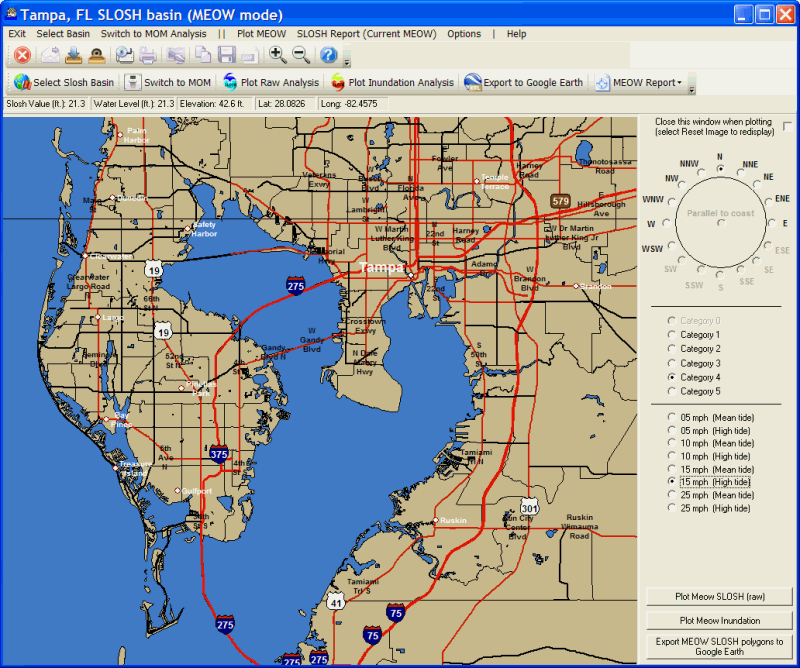Viewport: 800px width, 668px height.
Task: Select the Category 5 radio button
Action: 672,392
